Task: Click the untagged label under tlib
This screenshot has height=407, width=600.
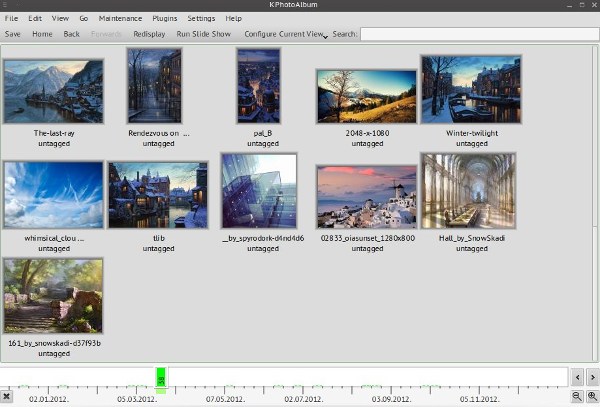Action: [158, 248]
